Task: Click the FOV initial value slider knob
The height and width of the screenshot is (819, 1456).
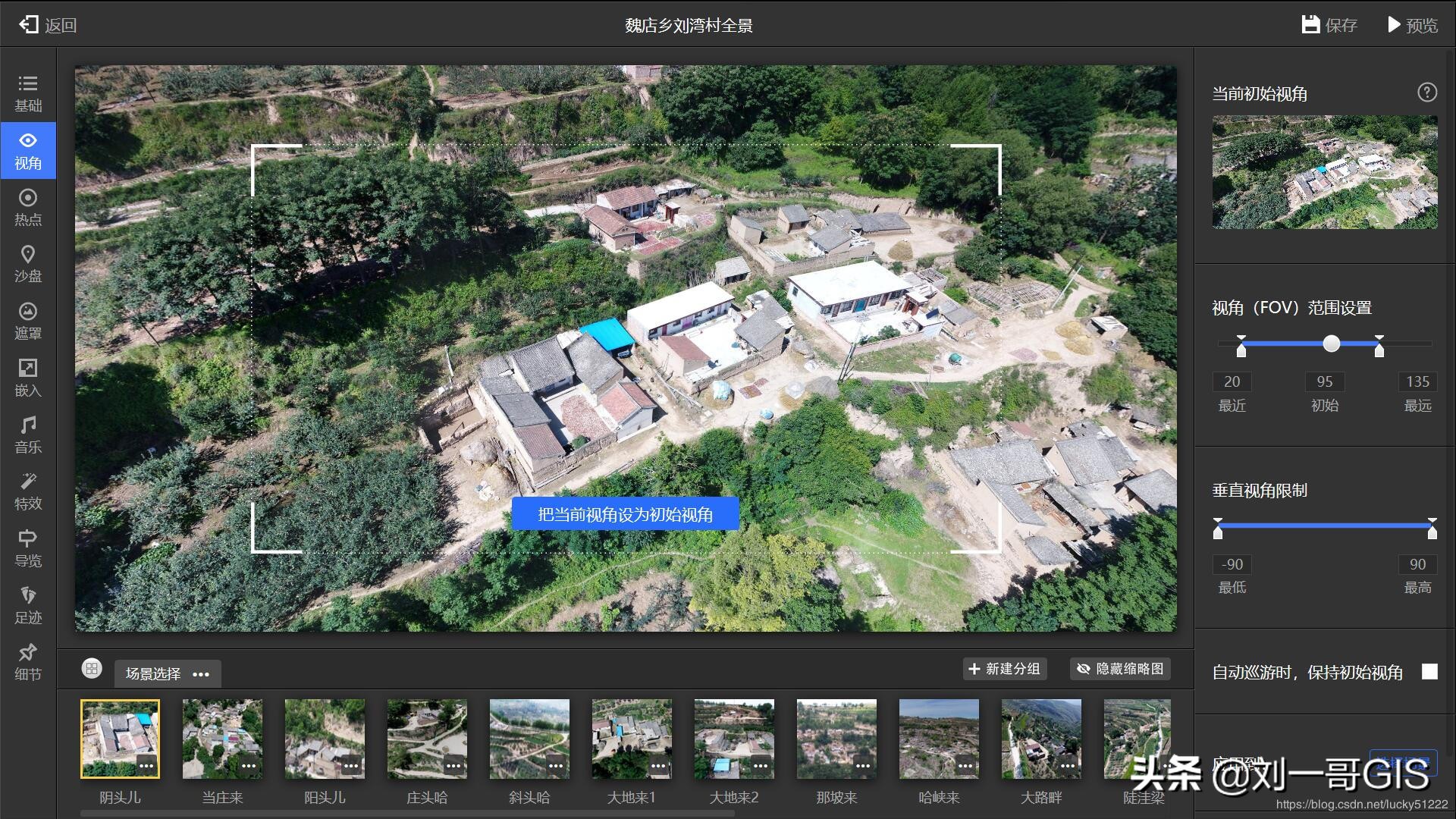Action: 1331,344
